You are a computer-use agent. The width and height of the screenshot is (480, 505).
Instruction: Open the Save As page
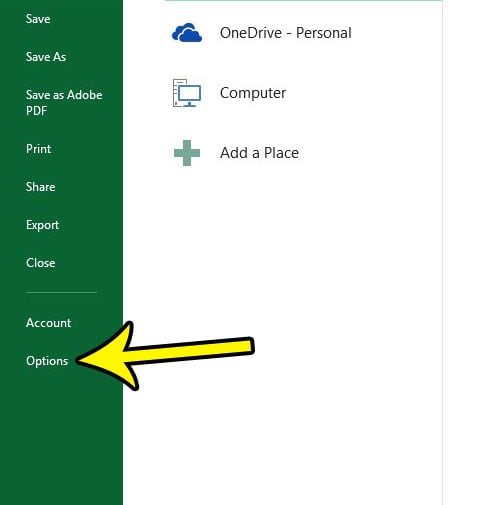[46, 57]
